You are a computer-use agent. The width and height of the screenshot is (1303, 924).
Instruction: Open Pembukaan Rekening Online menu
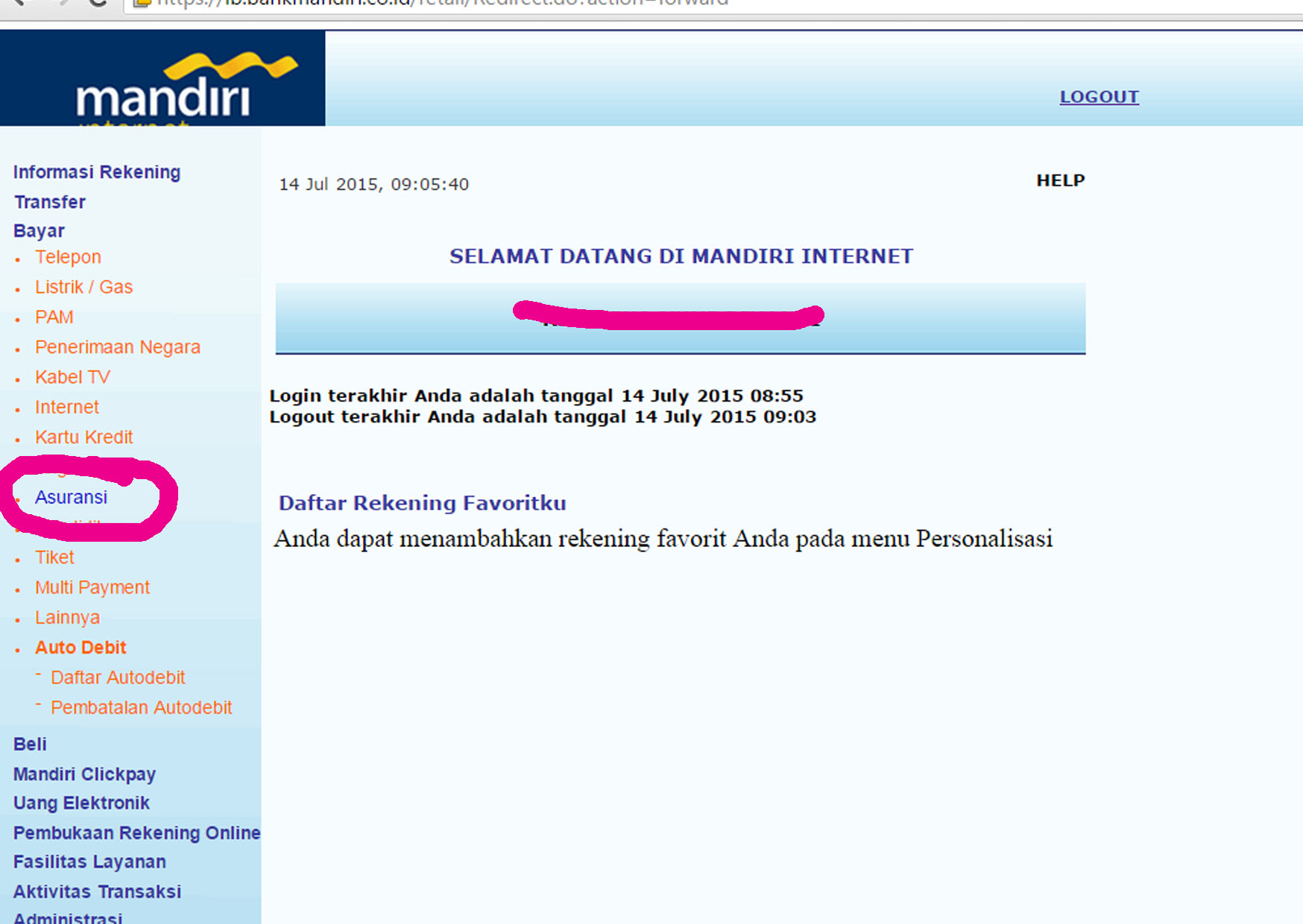[x=137, y=833]
